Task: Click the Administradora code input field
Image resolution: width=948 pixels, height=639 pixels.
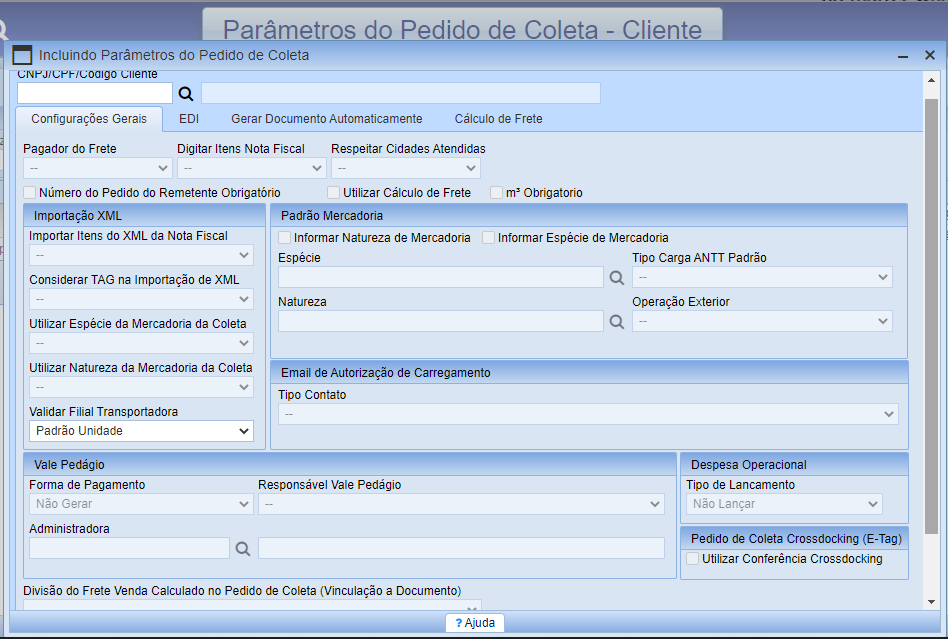Action: (x=129, y=548)
